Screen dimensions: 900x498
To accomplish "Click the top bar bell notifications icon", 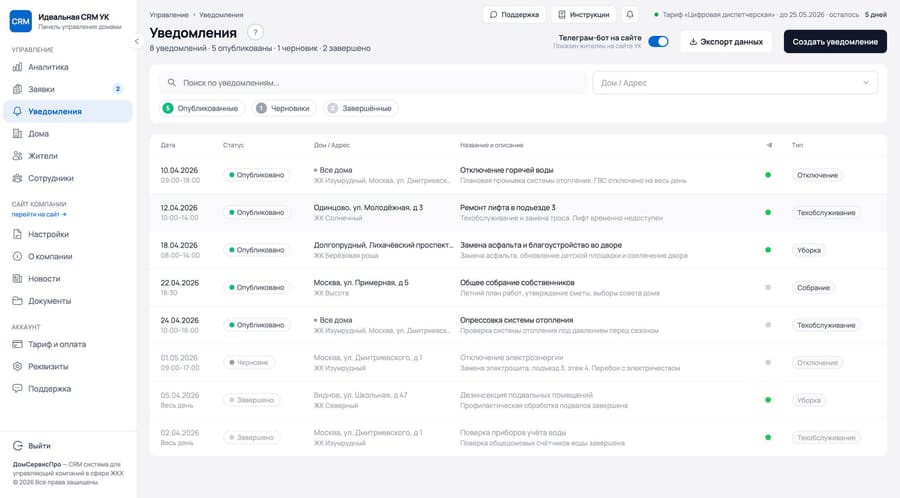I will [630, 14].
